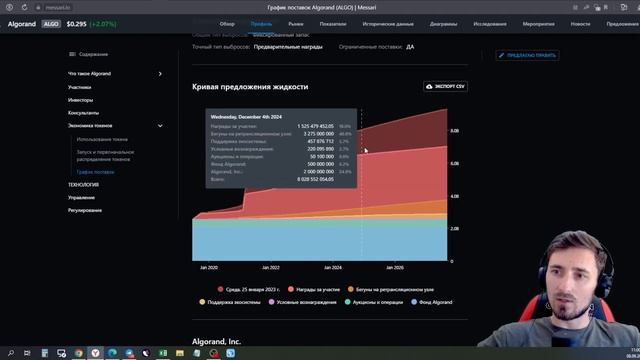
Task: Open the Calculator taskbar icon
Action: pyautogui.click(x=44, y=353)
